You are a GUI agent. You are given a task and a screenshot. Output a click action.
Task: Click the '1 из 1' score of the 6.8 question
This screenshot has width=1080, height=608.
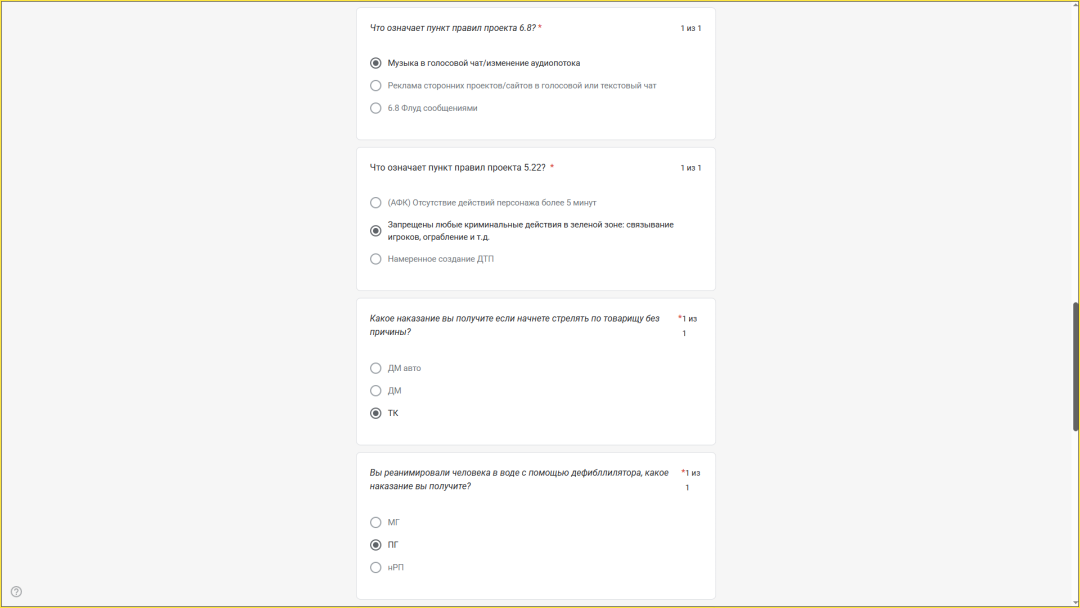pyautogui.click(x=691, y=28)
